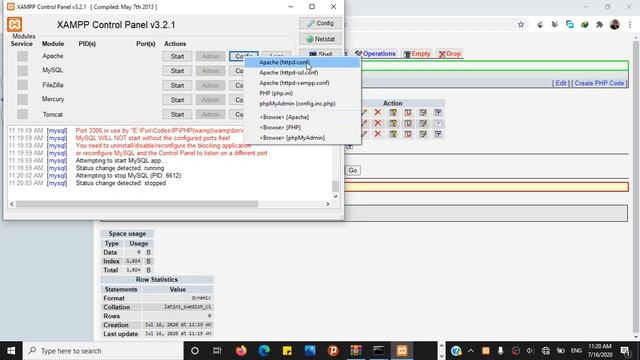Screen dimensions: 640x360
Task: Select <Browse> [PHP] menu entry
Action: [x=302, y=127]
